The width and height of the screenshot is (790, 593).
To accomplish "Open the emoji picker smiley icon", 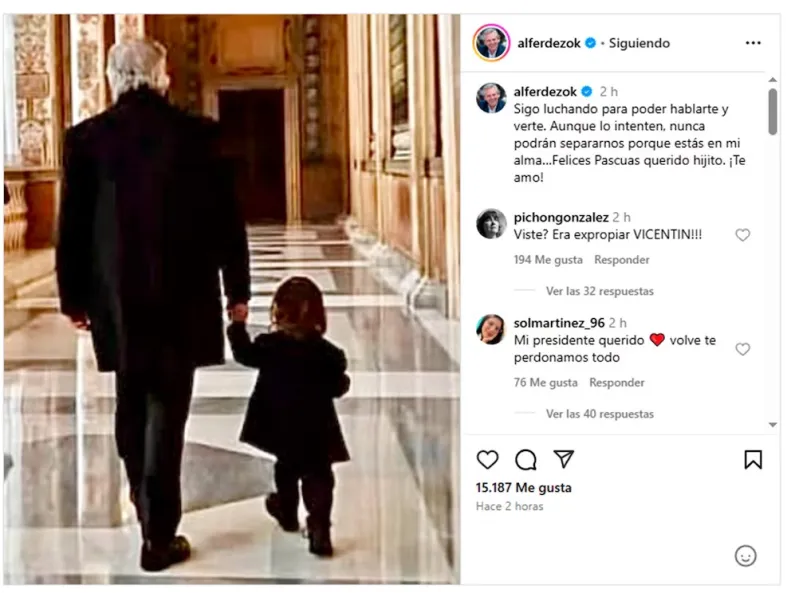I will (745, 556).
